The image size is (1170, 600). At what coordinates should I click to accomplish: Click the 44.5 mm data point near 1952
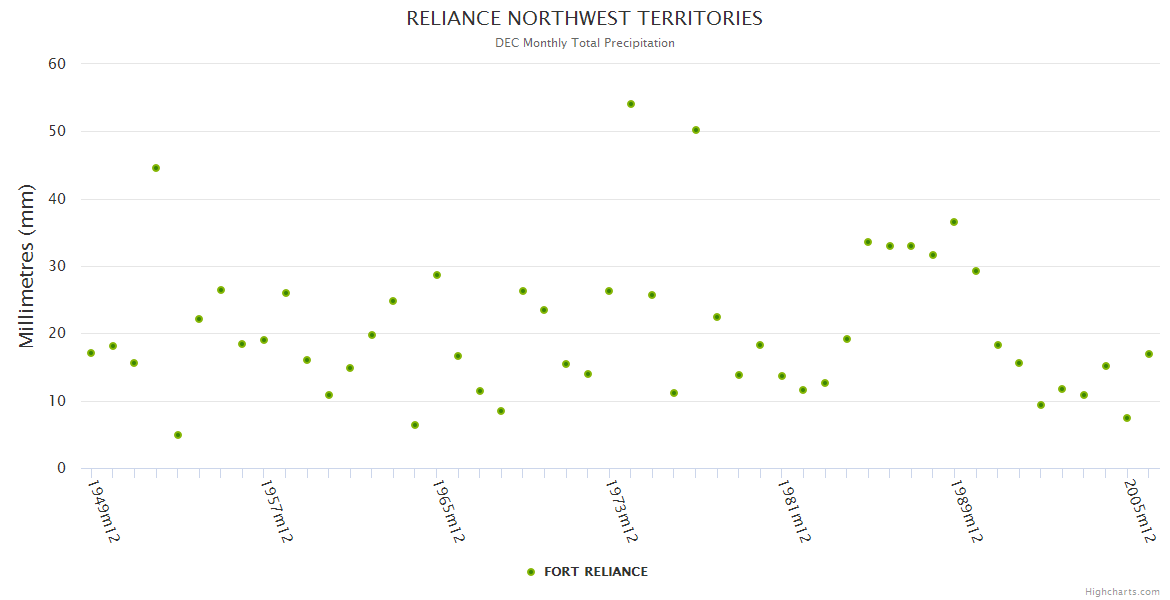point(156,168)
